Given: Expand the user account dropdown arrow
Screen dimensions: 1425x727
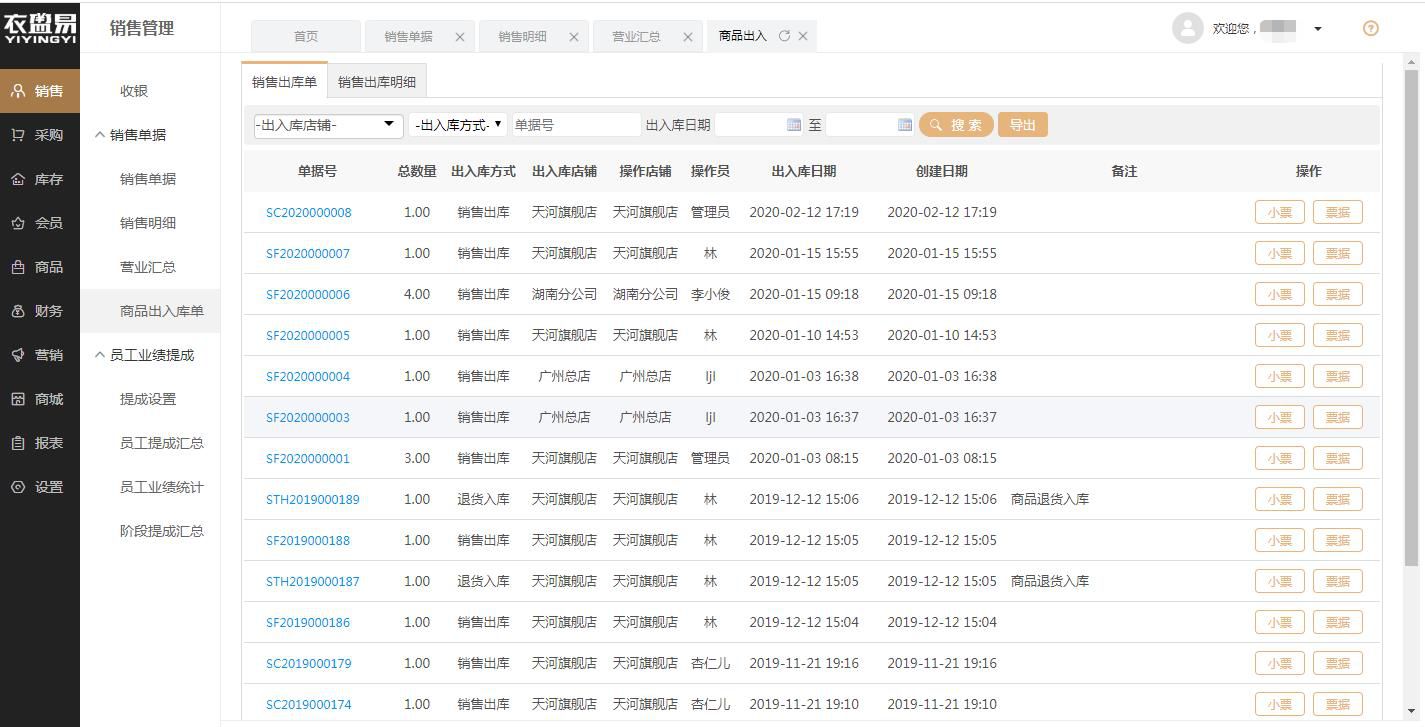Looking at the screenshot, I should point(1318,28).
